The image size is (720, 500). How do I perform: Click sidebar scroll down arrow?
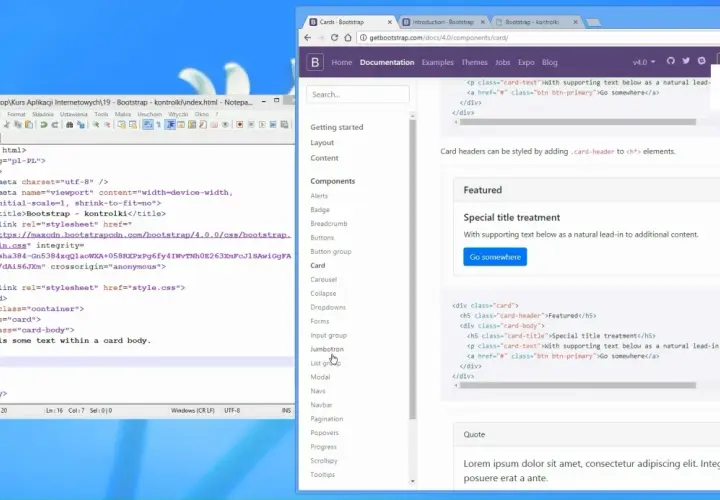[412, 481]
